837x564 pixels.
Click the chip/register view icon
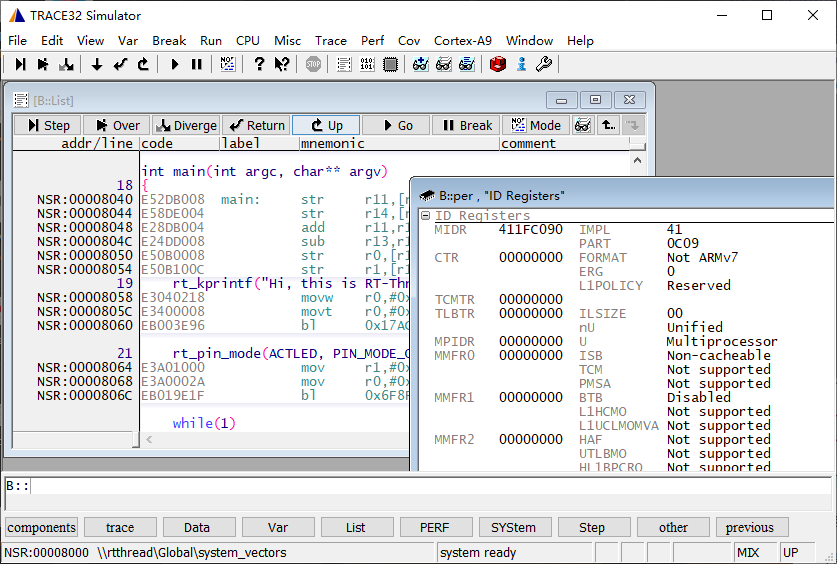tap(390, 64)
